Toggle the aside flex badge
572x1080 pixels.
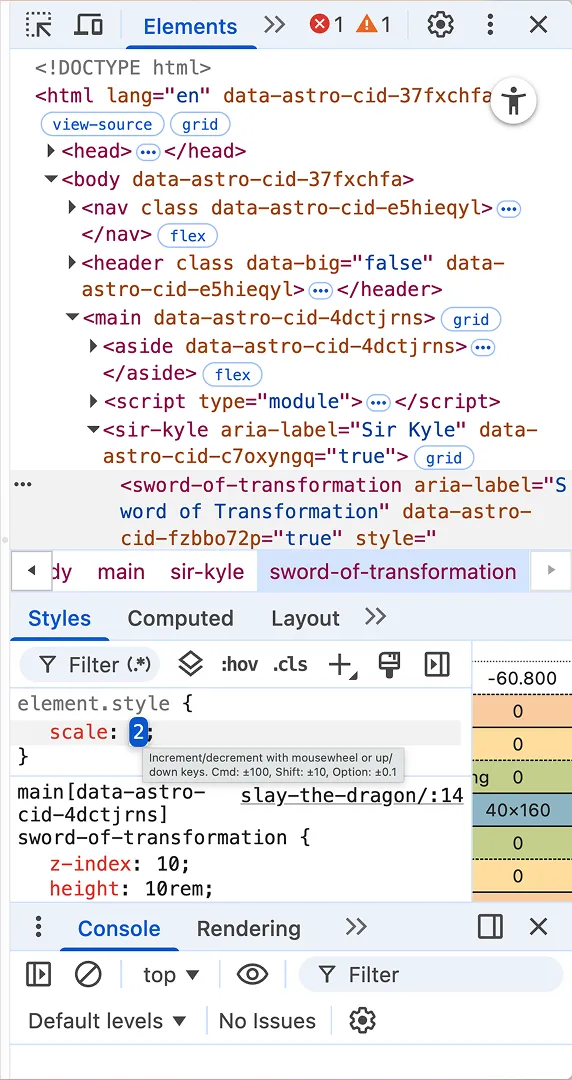(x=232, y=375)
